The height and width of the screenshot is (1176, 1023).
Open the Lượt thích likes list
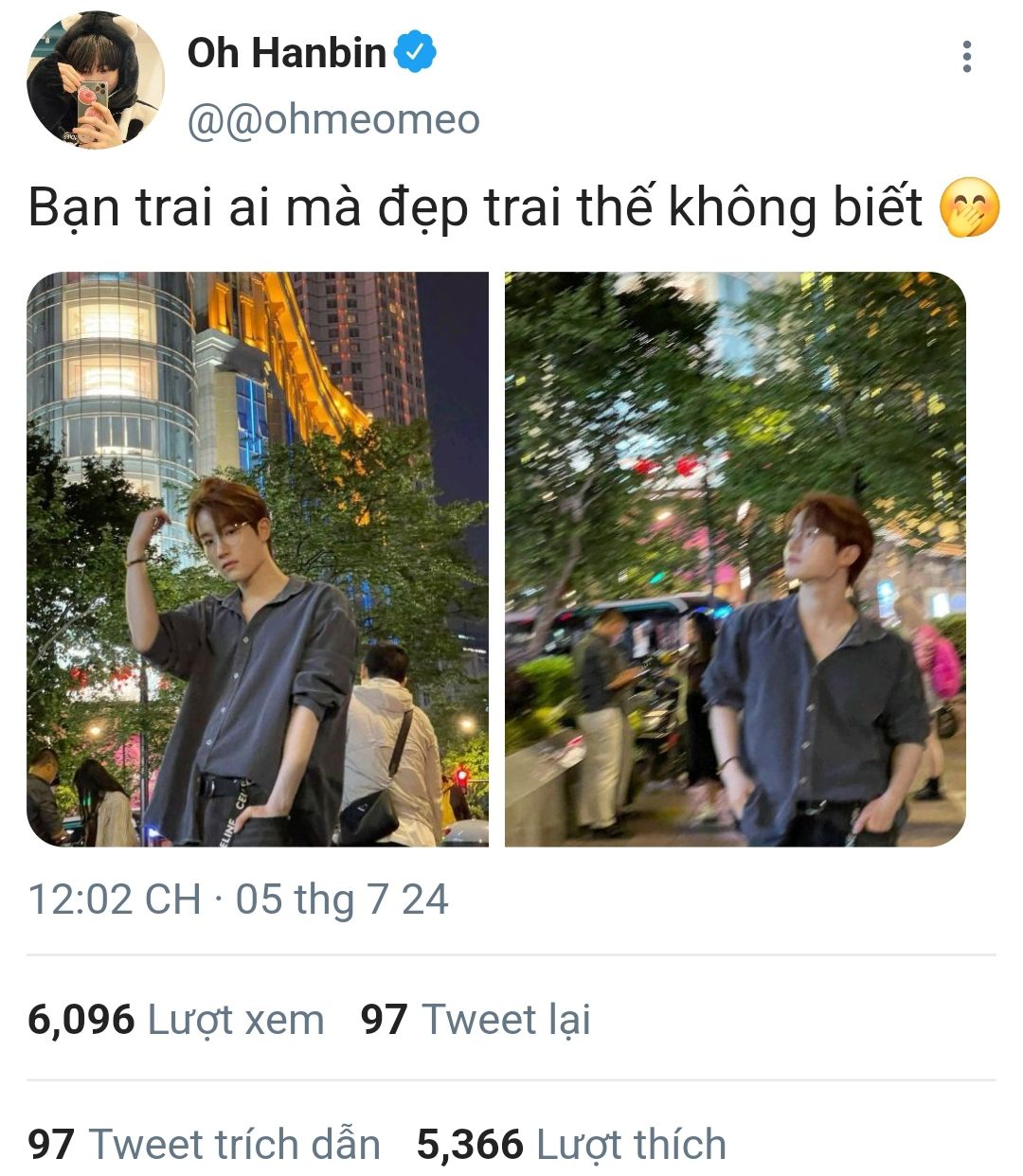click(632, 1145)
